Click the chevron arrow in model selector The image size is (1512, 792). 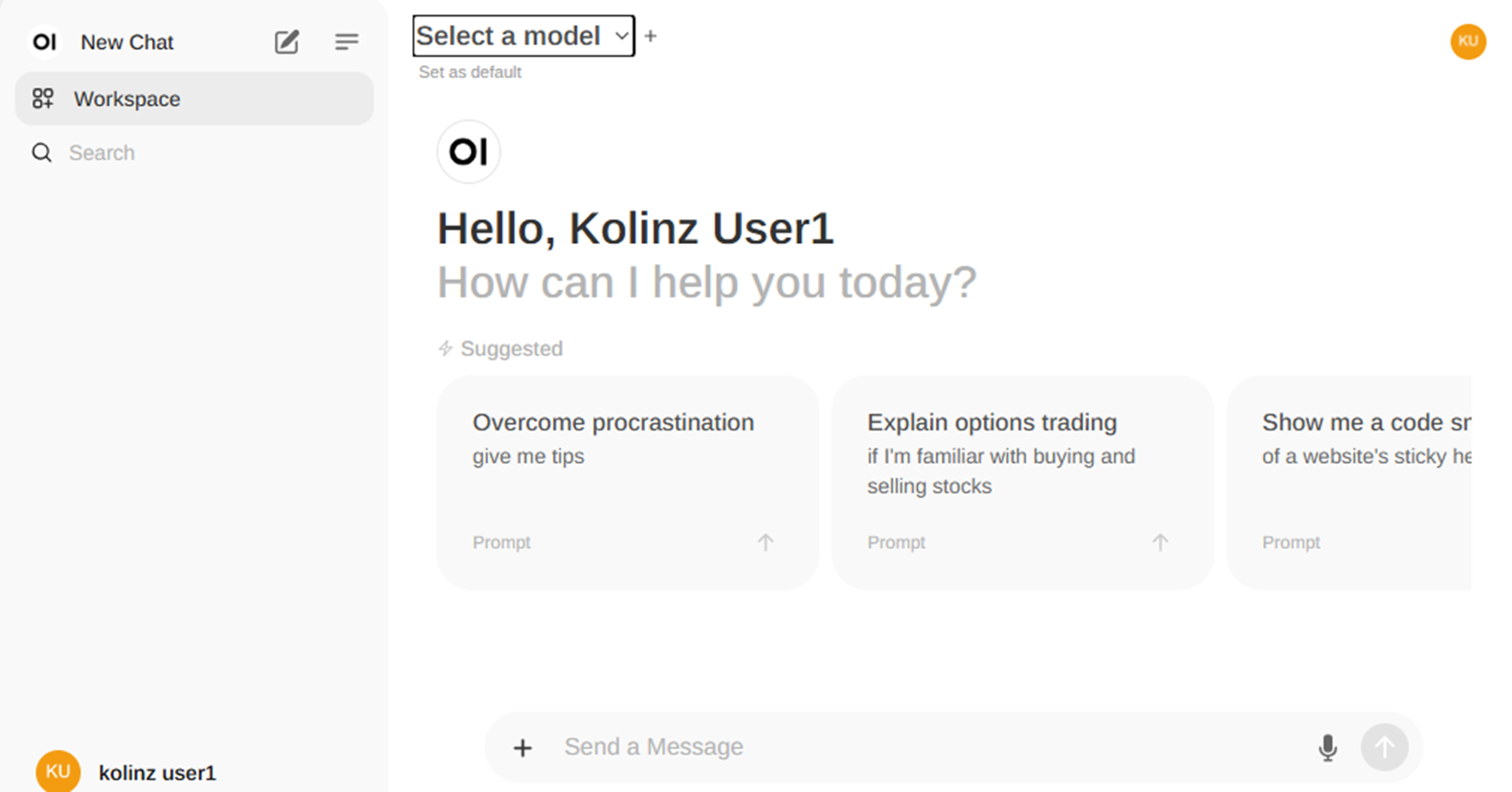(622, 36)
